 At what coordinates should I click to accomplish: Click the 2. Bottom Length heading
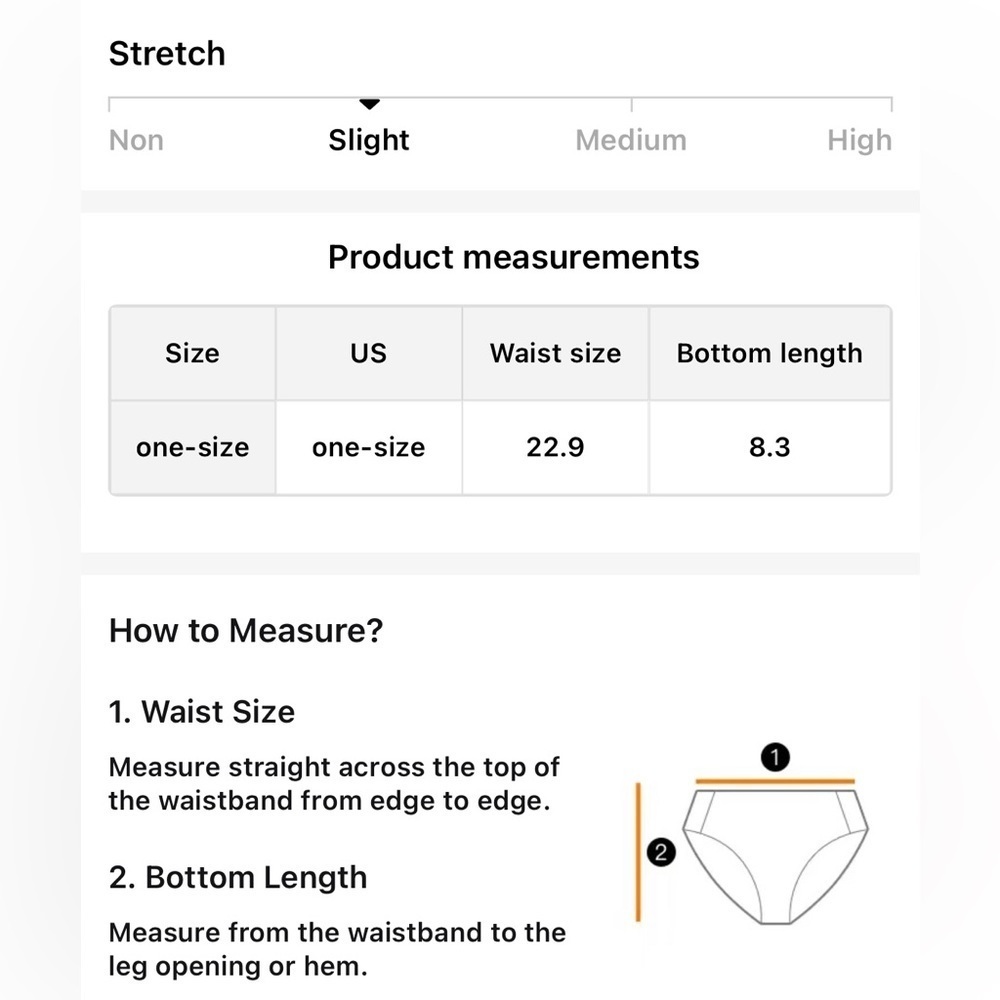click(238, 878)
